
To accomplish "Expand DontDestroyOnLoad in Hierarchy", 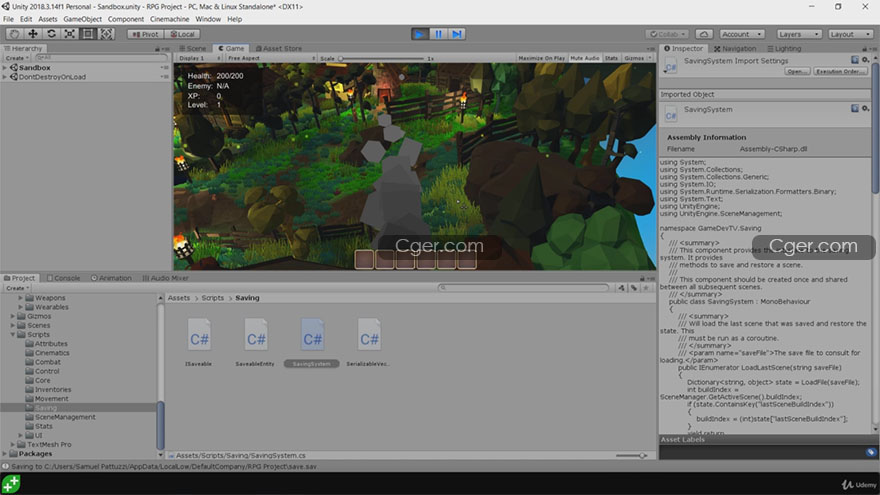I will (x=5, y=77).
